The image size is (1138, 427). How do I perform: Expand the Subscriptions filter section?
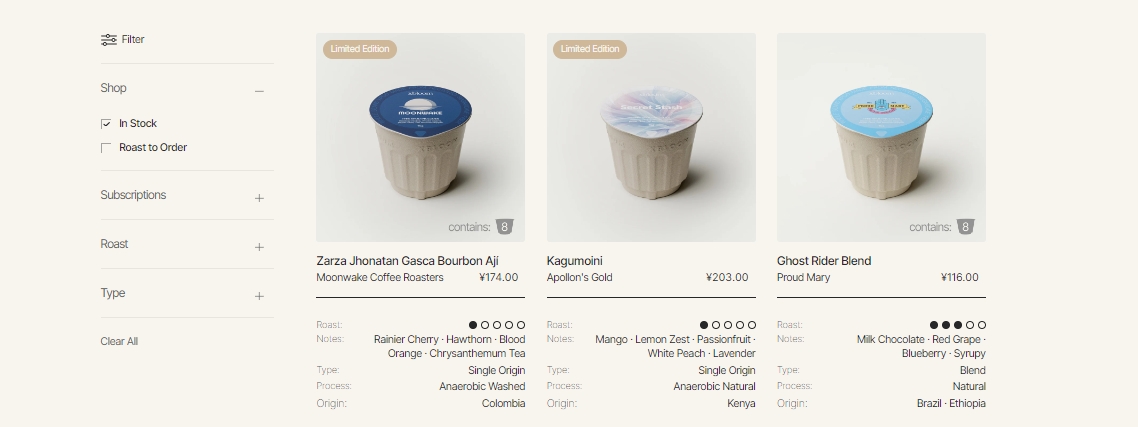click(x=259, y=198)
